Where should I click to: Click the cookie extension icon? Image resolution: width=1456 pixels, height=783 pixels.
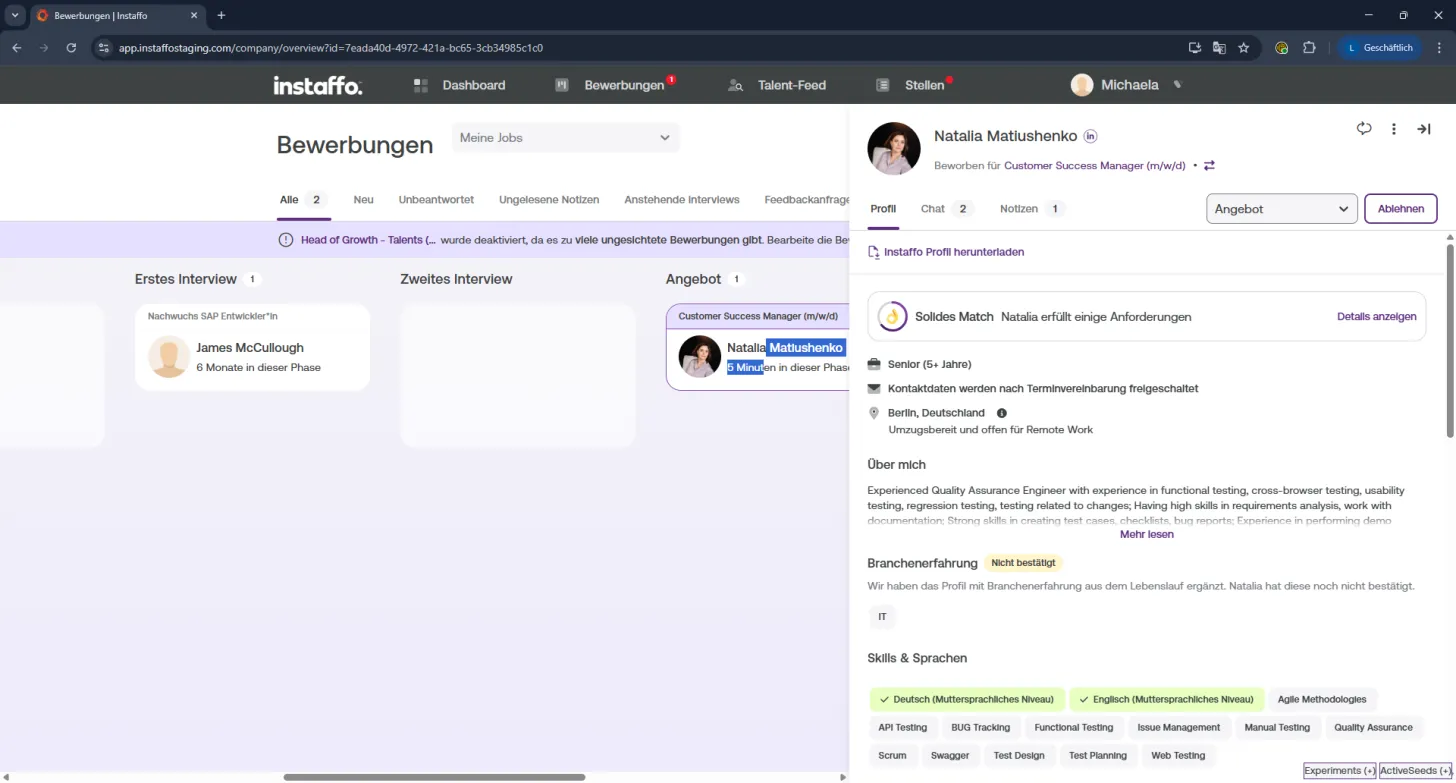click(1282, 47)
